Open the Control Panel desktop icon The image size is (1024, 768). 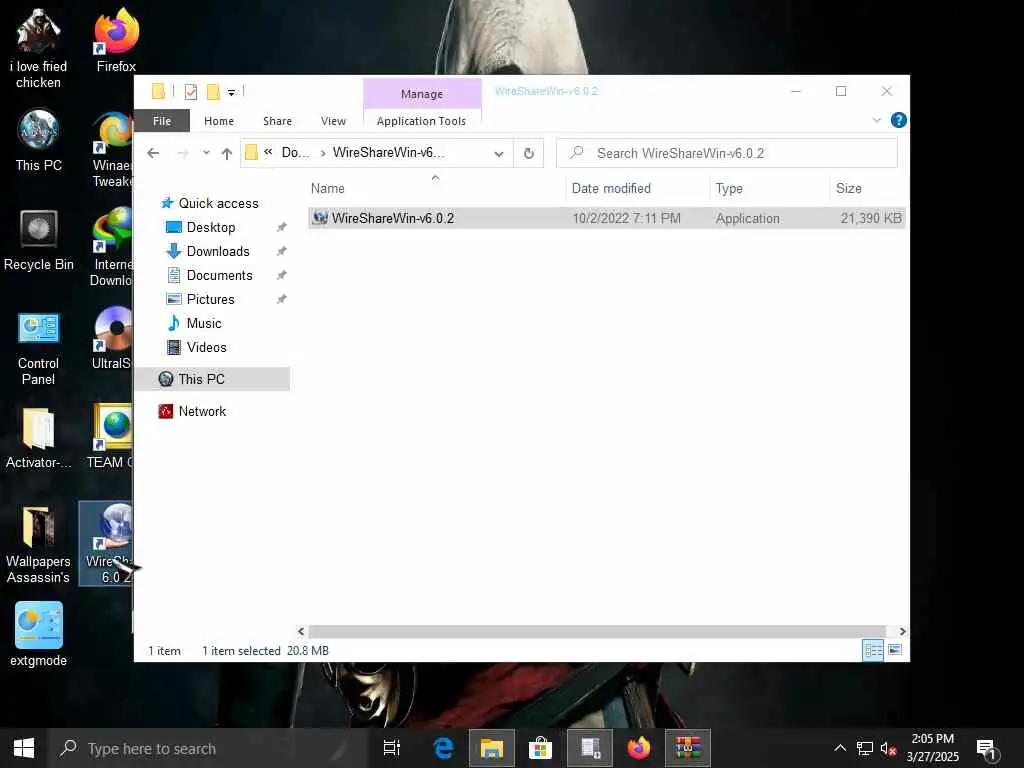[39, 347]
